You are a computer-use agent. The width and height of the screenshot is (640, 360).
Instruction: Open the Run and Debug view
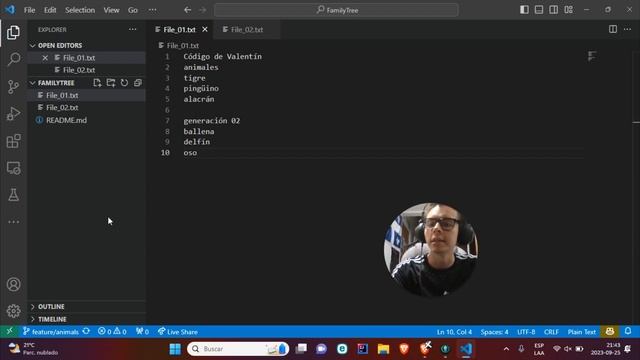[x=13, y=113]
